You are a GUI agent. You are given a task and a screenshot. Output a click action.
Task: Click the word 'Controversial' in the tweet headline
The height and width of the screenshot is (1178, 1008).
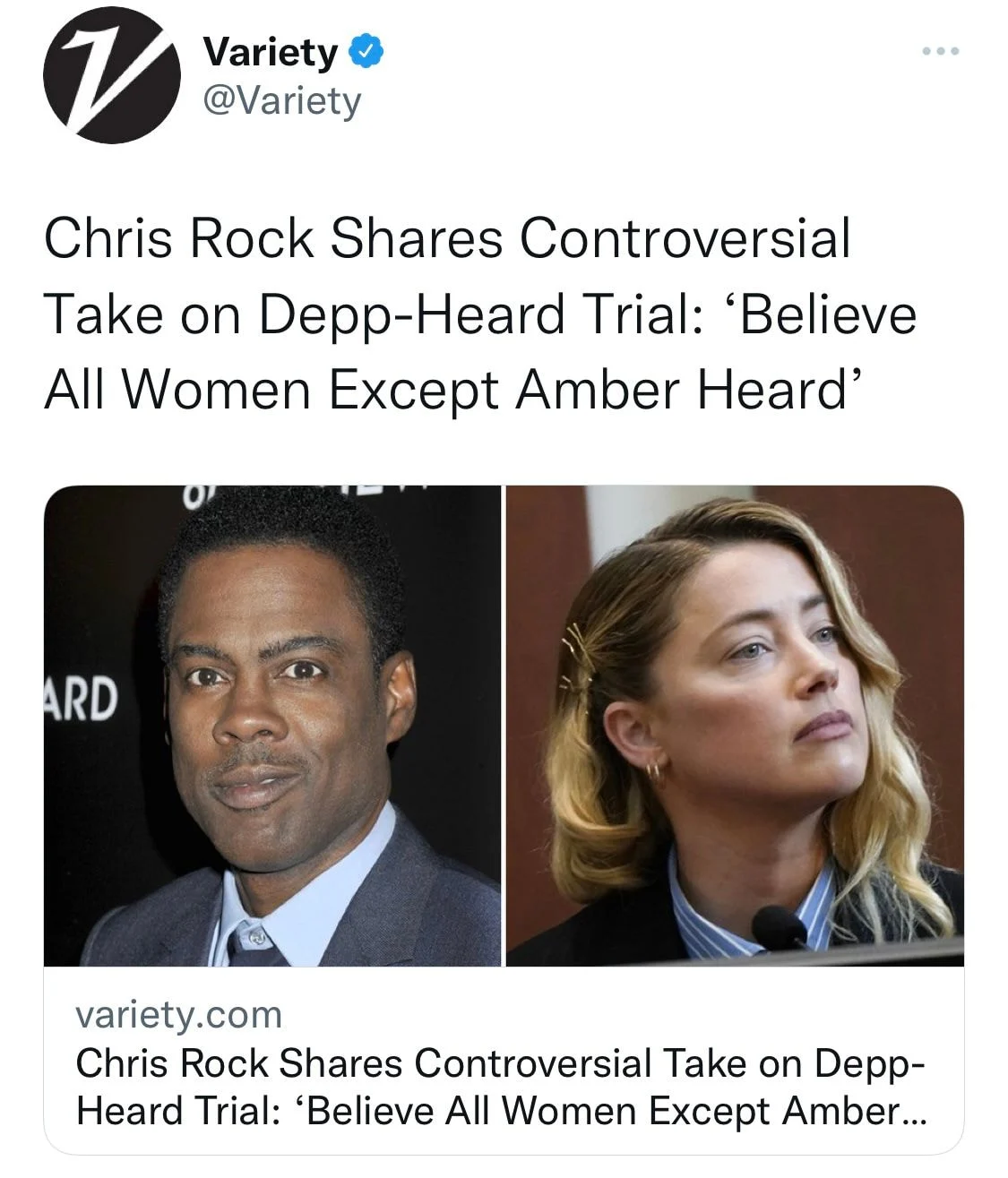[684, 238]
